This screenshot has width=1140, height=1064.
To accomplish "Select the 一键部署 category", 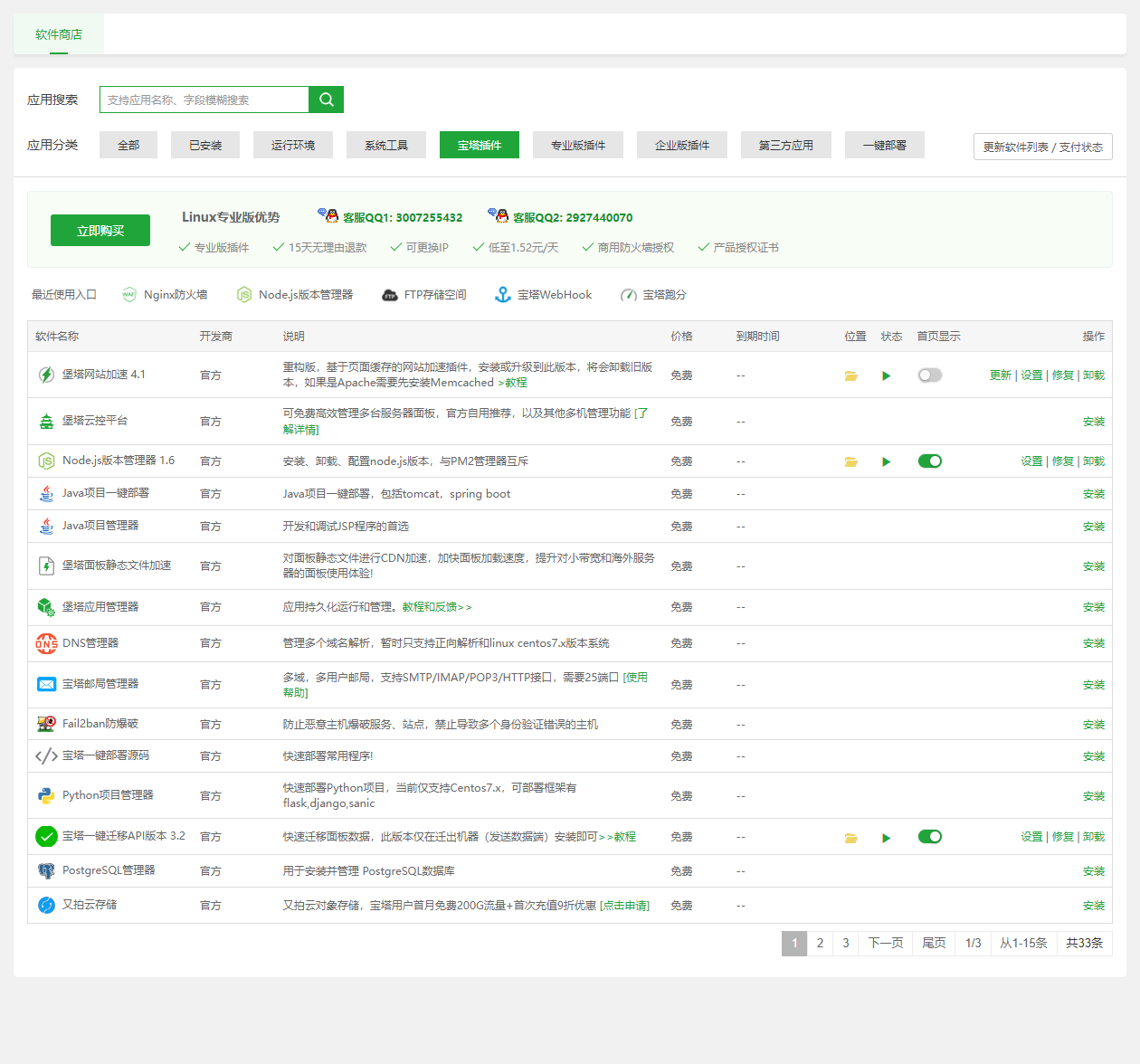I will 884,145.
